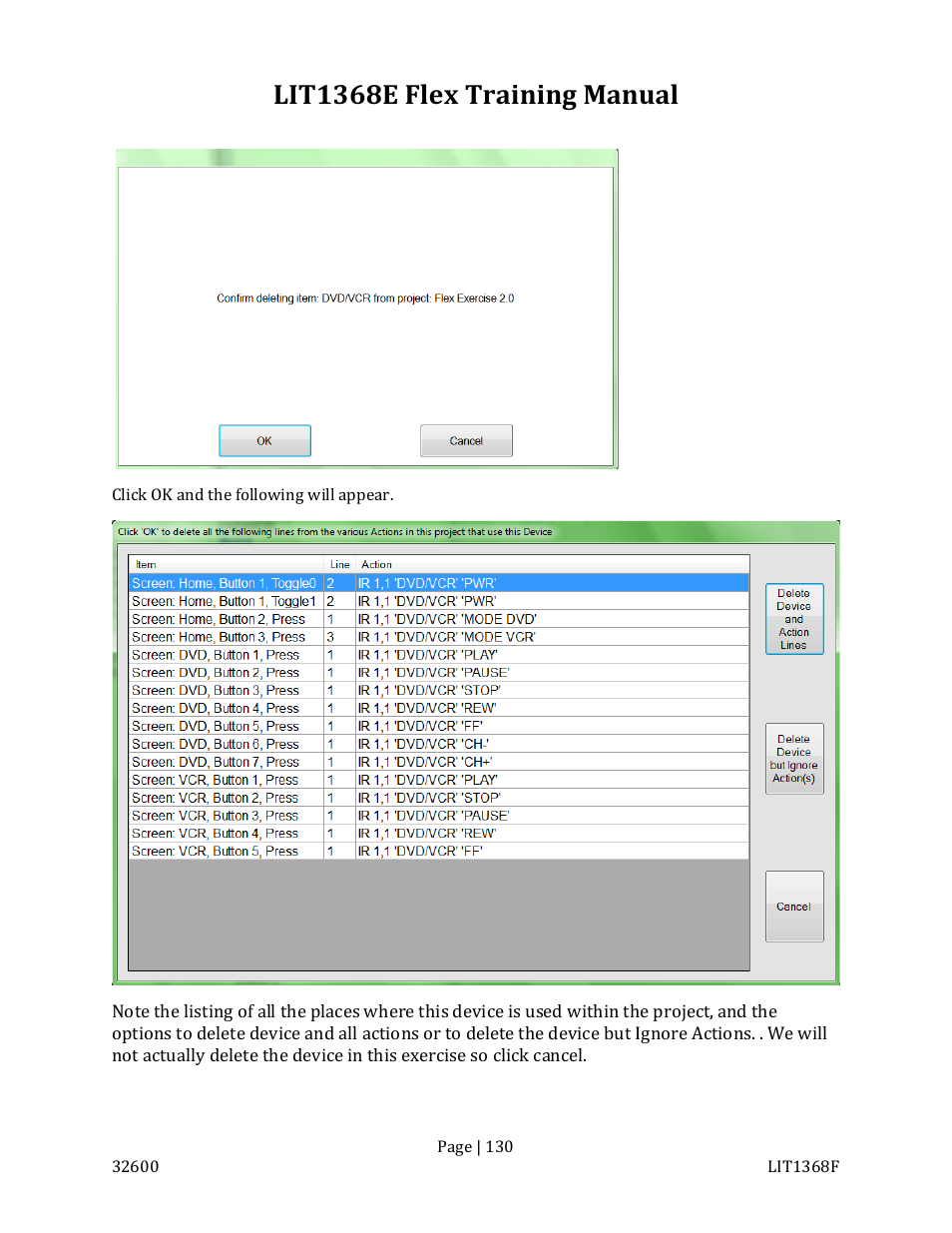
Task: Click Cancel in the confirm delete dialog
Action: (x=466, y=440)
